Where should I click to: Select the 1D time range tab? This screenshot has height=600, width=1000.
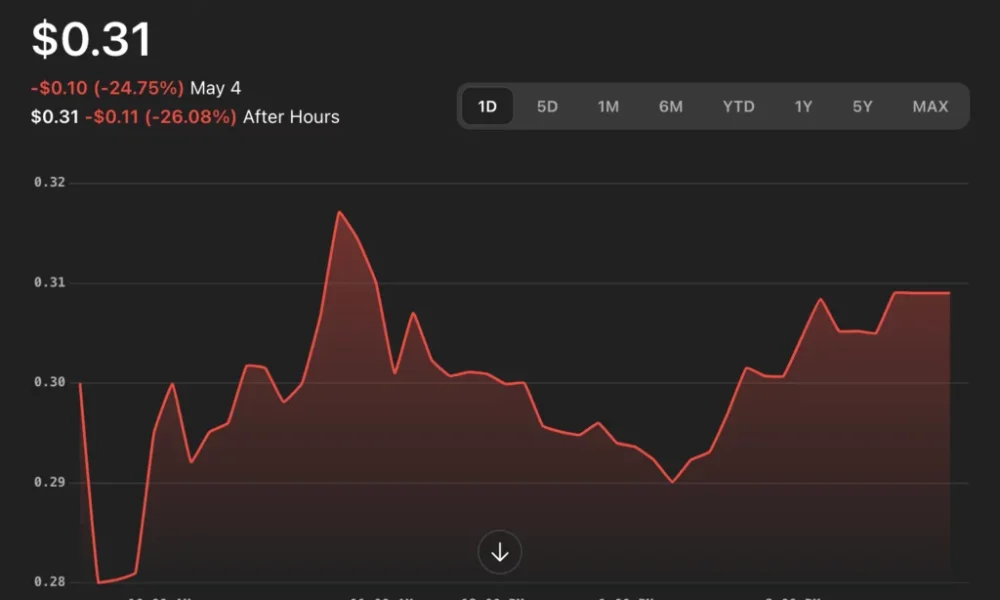tap(487, 106)
